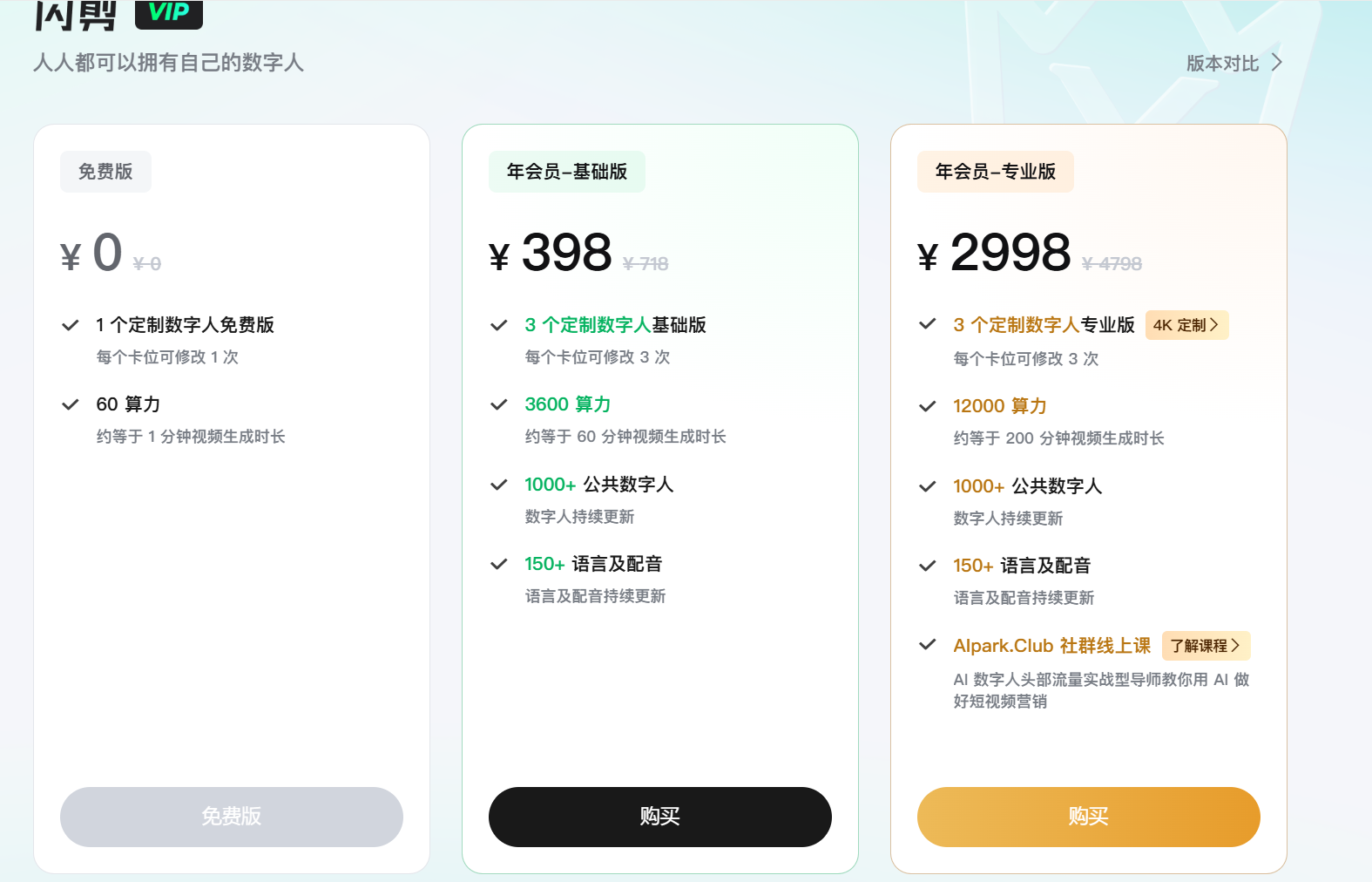Click checkmark beside AIpark.Club 社群线上课
Image resolution: width=1372 pixels, height=882 pixels.
[x=928, y=646]
